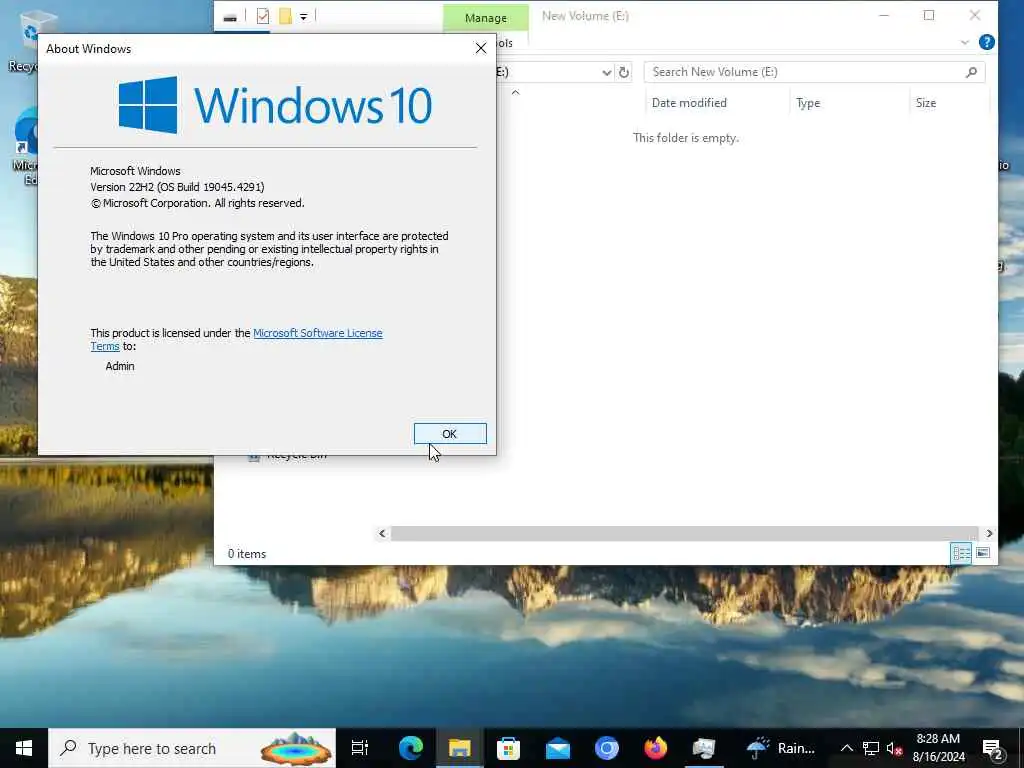The width and height of the screenshot is (1024, 768).
Task: Collapse column sort chevron above file list
Action: (x=515, y=92)
